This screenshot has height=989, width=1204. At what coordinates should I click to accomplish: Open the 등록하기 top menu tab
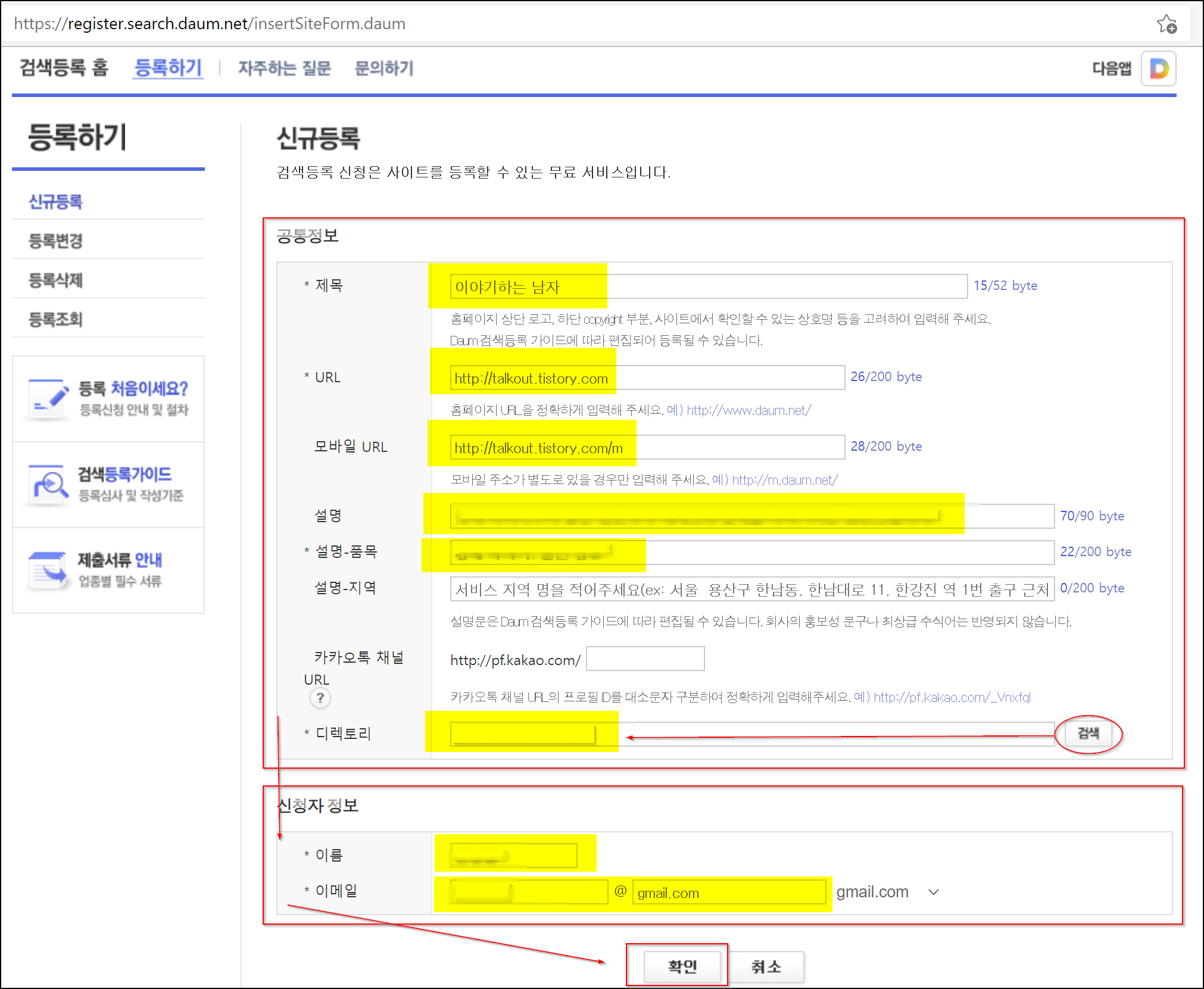tap(168, 68)
